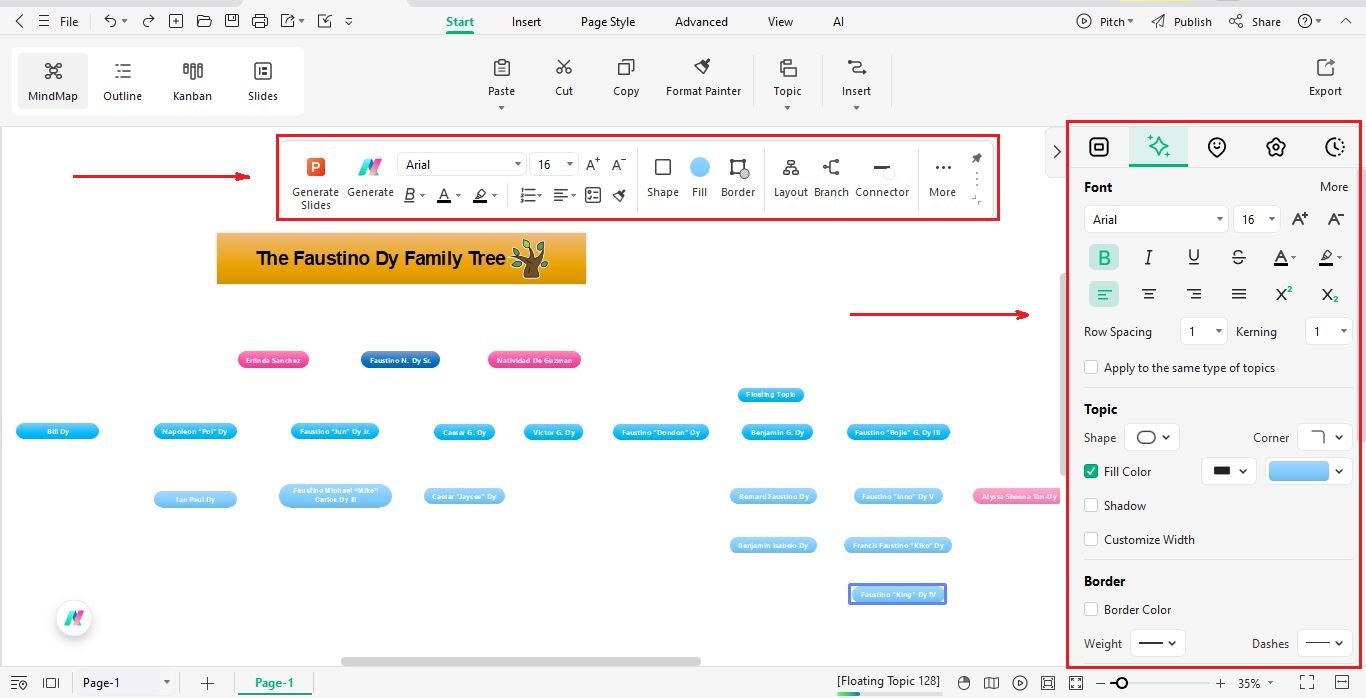Switch to the Insert ribbon tab

[x=526, y=21]
